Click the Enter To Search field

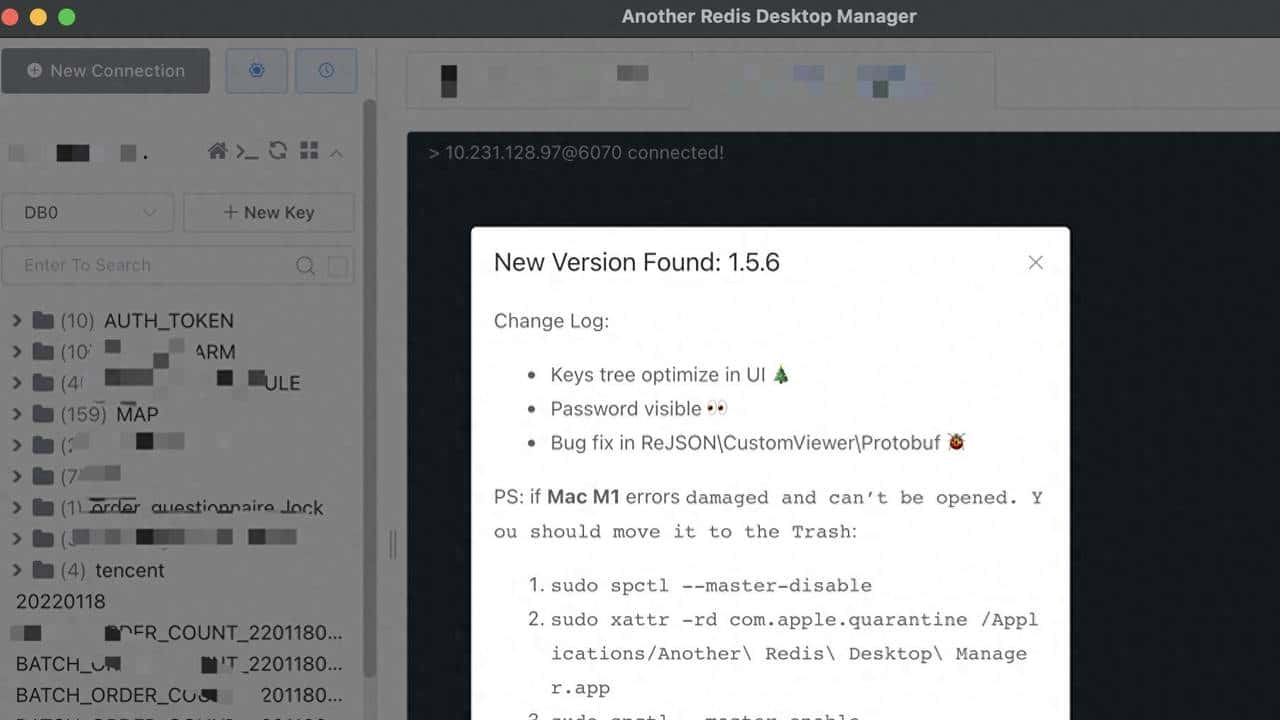tap(150, 266)
